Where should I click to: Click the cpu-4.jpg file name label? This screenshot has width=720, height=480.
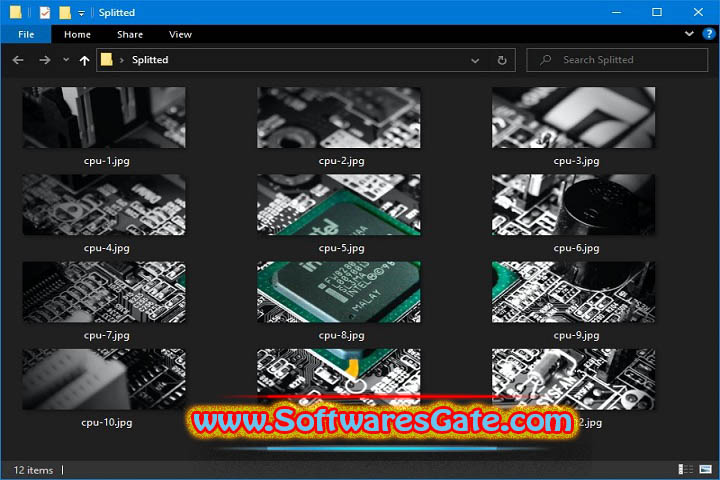[107, 248]
